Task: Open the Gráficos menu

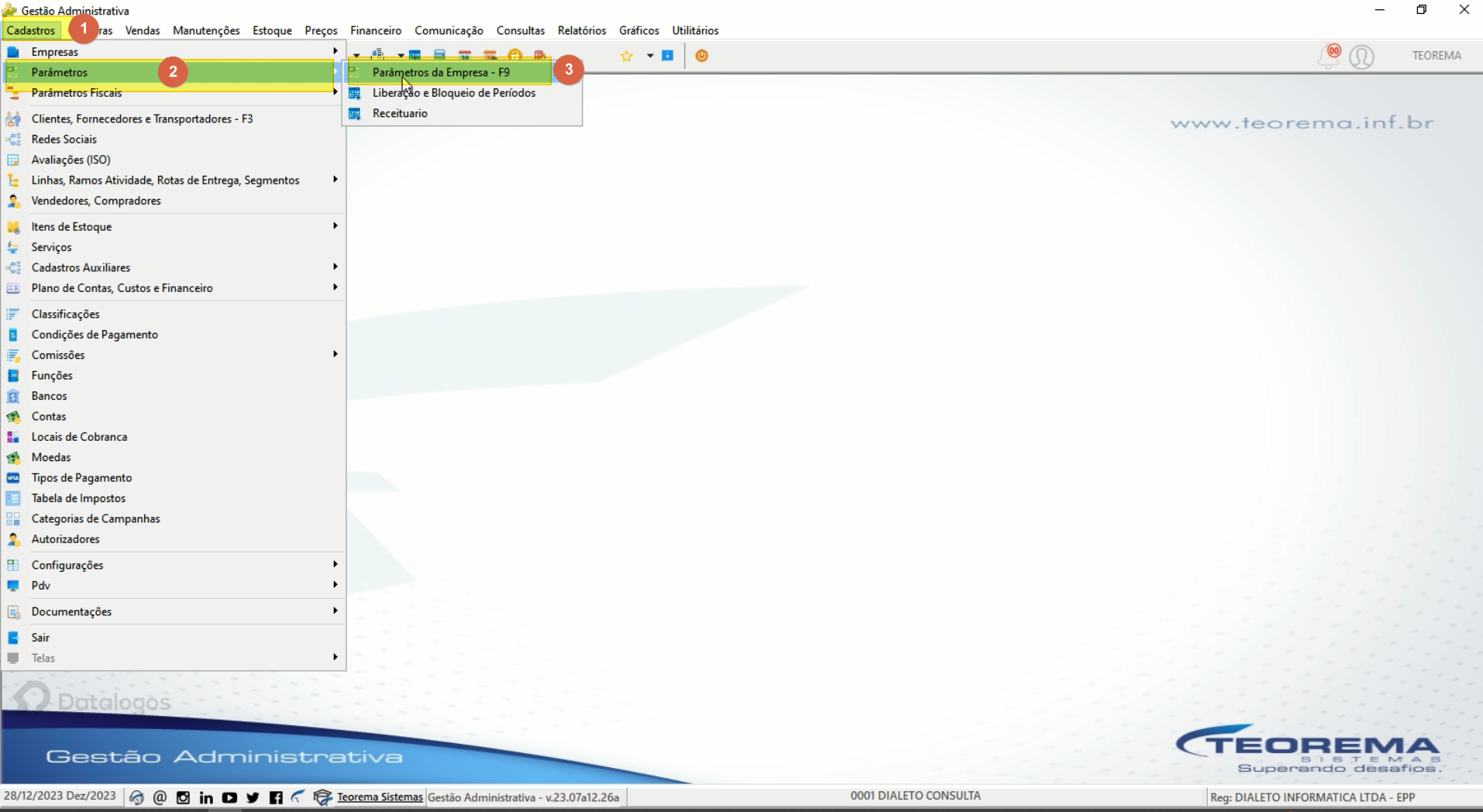Action: (x=639, y=30)
